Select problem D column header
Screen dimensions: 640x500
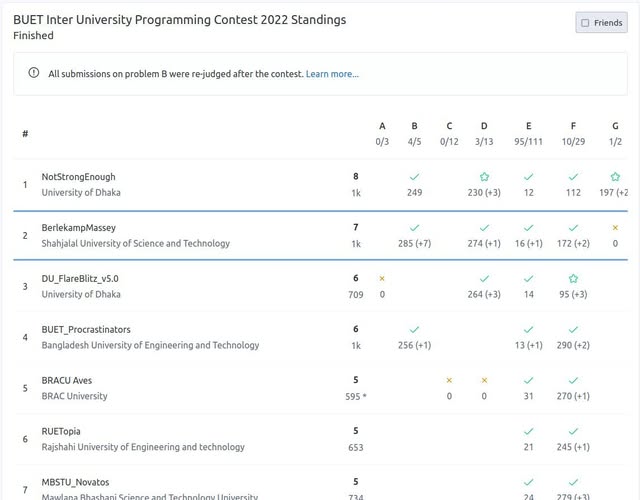pos(484,126)
